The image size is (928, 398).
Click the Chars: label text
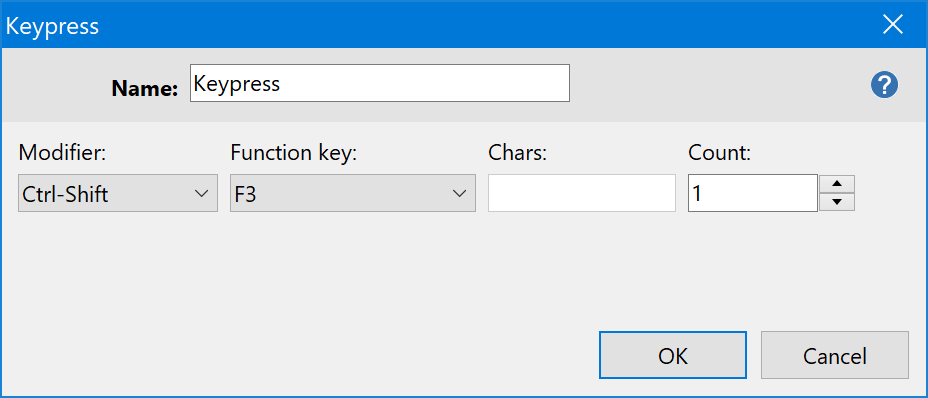pos(518,153)
